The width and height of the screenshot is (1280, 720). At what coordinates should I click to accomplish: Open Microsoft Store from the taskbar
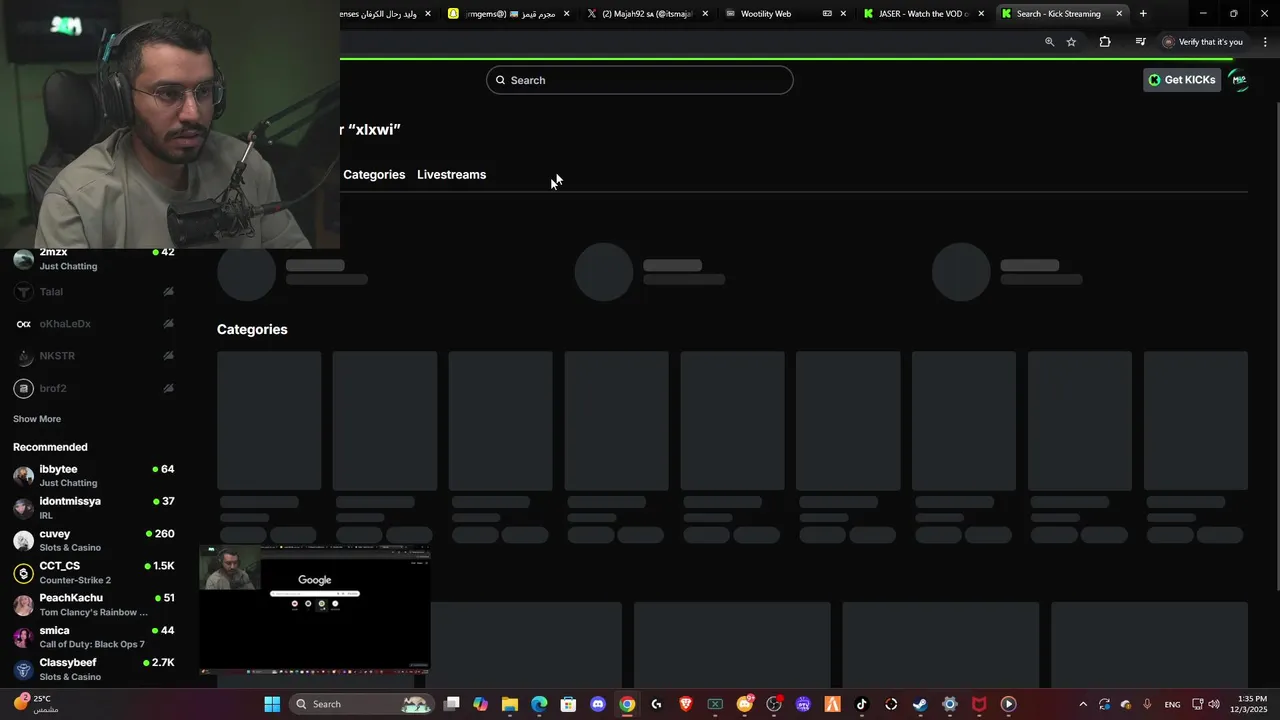click(x=568, y=704)
